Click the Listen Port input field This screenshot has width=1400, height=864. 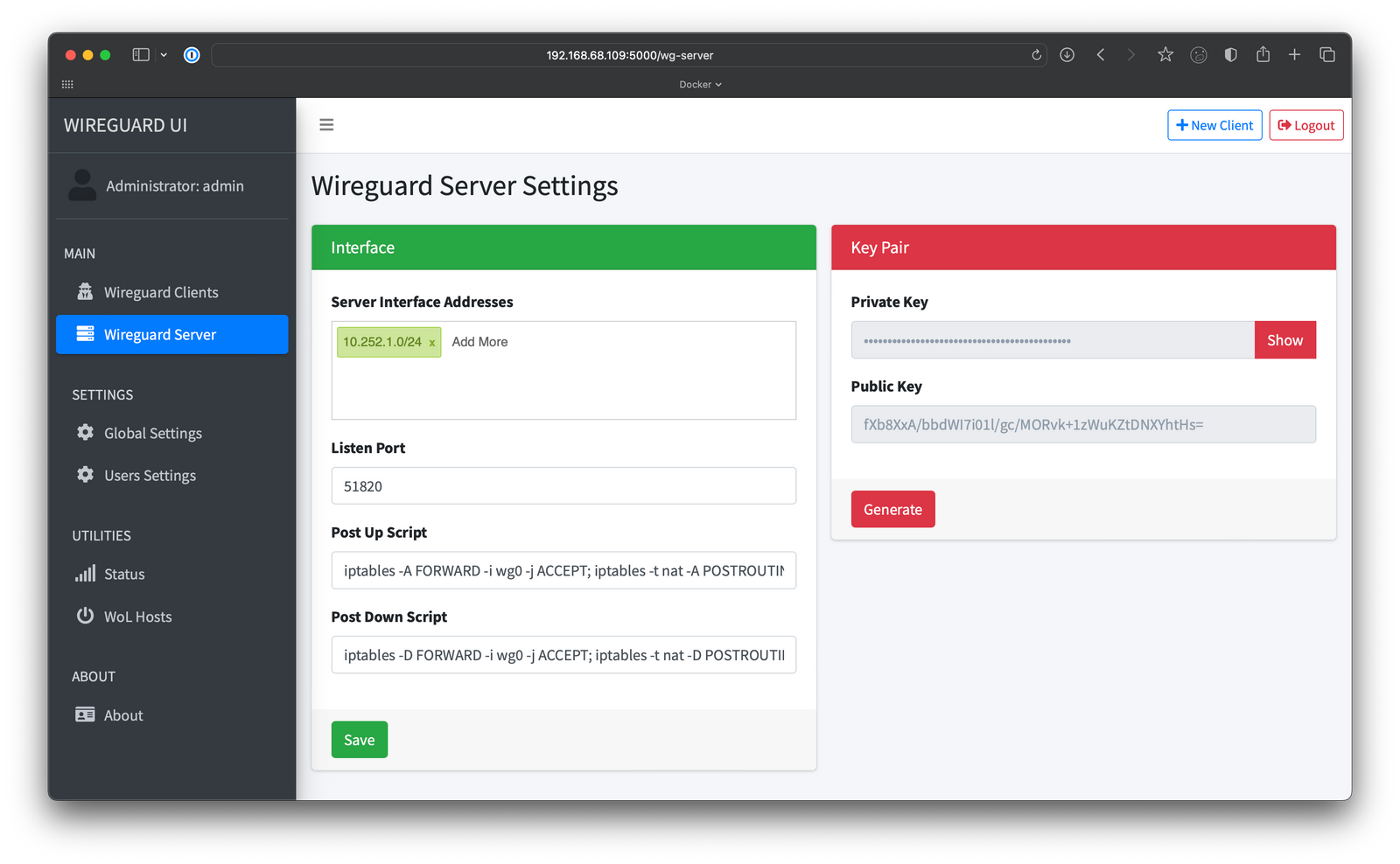coord(563,485)
